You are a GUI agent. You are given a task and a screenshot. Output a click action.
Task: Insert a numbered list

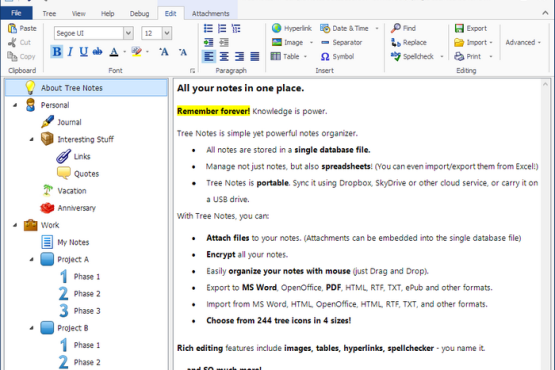[x=222, y=28]
